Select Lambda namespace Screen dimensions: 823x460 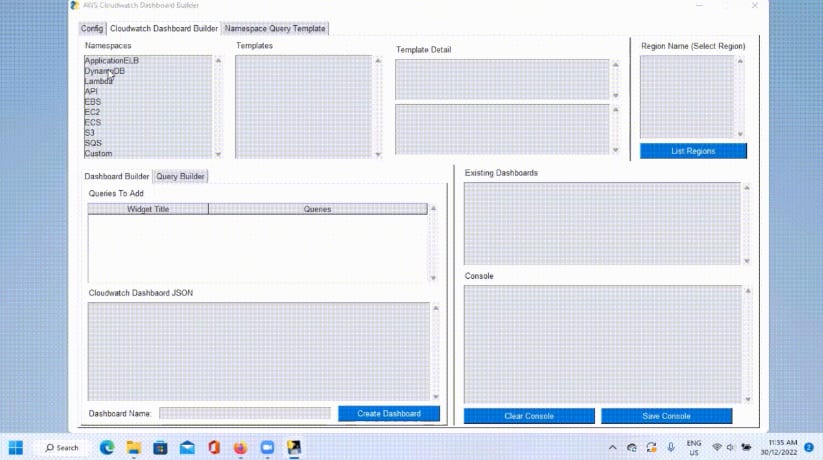pyautogui.click(x=99, y=81)
